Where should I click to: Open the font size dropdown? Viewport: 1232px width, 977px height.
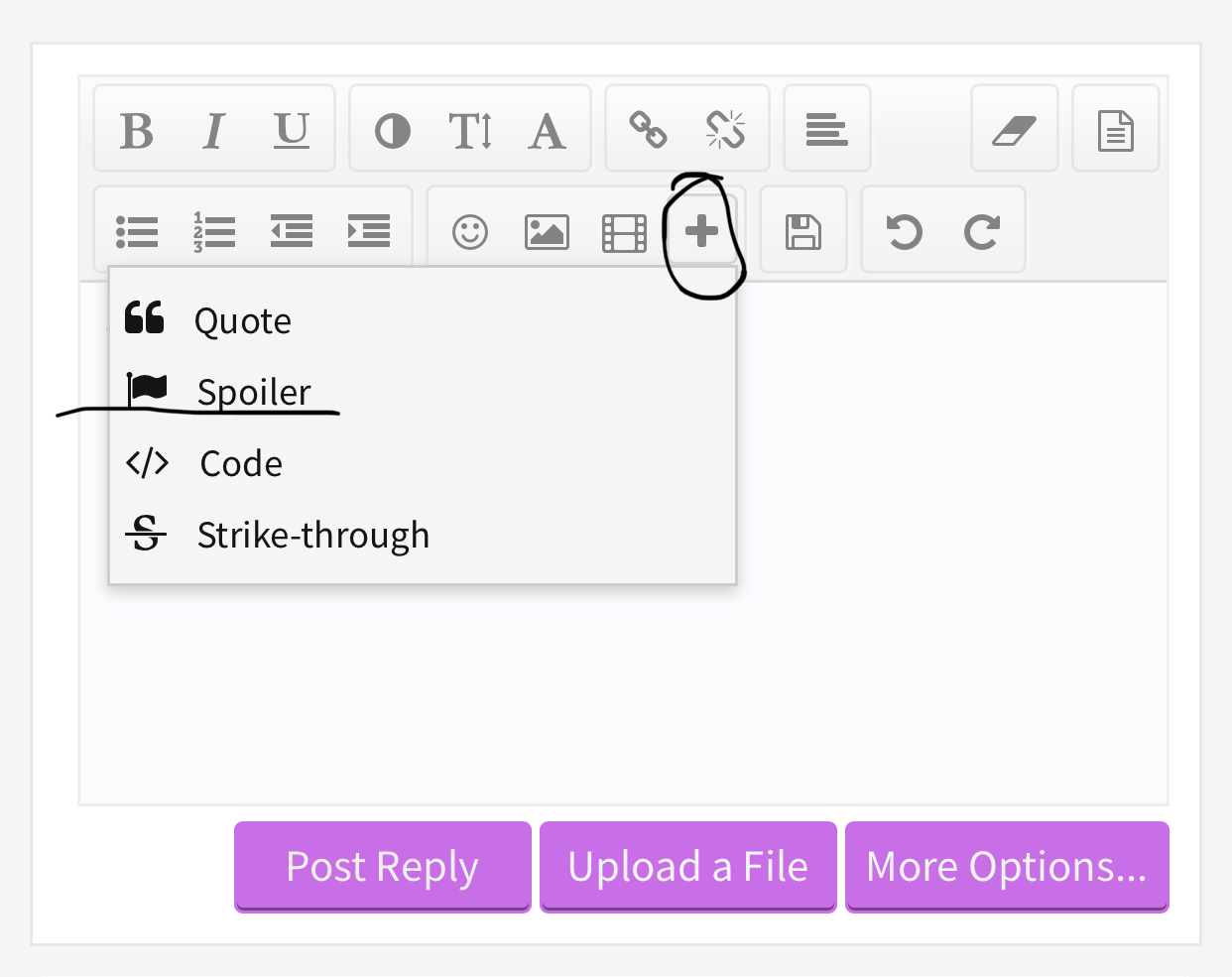click(x=470, y=130)
